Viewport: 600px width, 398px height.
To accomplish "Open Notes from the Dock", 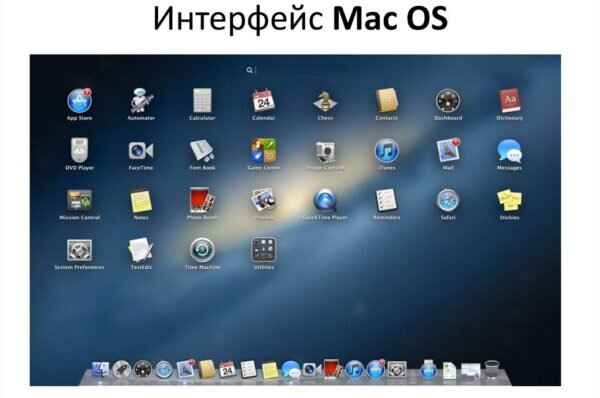I will [269, 370].
